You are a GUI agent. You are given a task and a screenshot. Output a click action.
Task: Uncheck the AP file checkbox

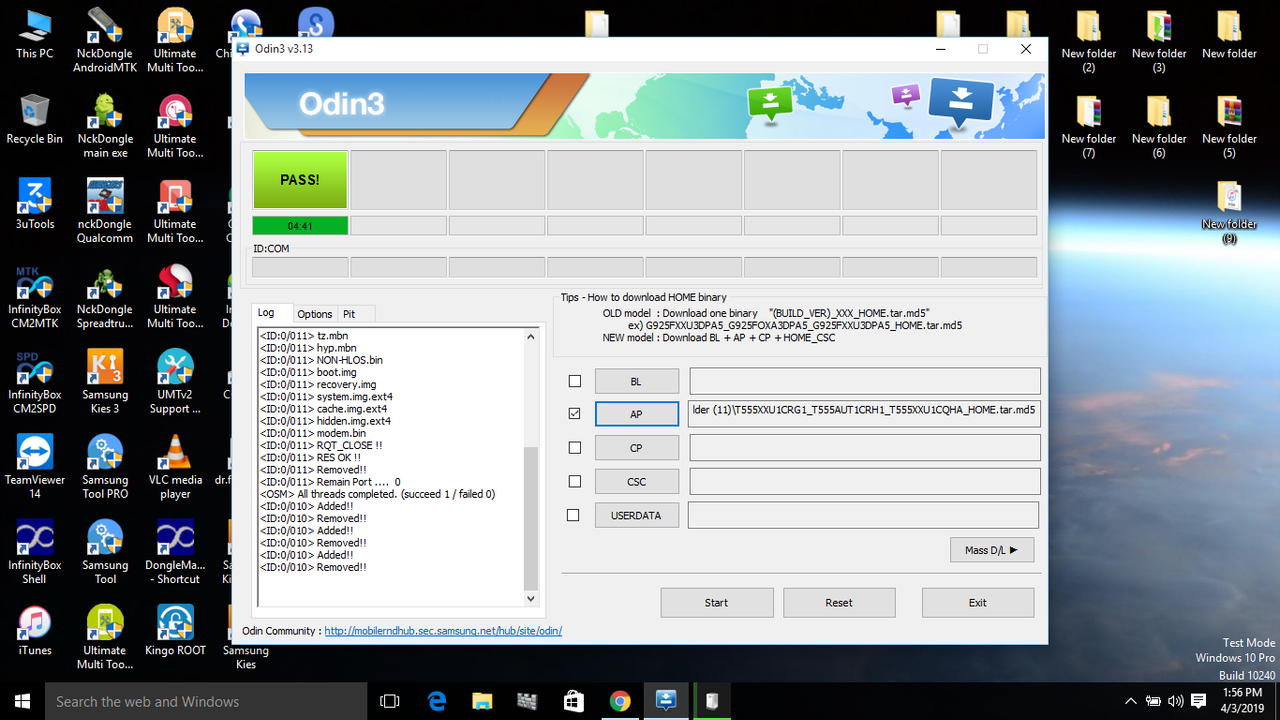coord(574,413)
